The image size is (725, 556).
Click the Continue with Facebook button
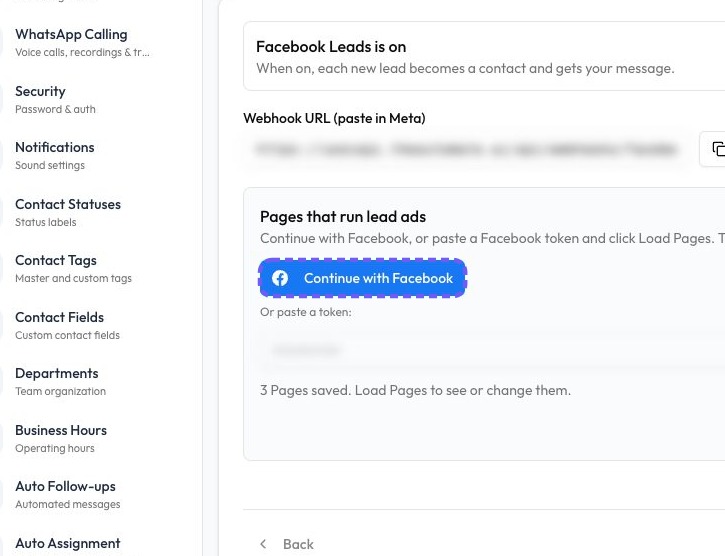362,278
